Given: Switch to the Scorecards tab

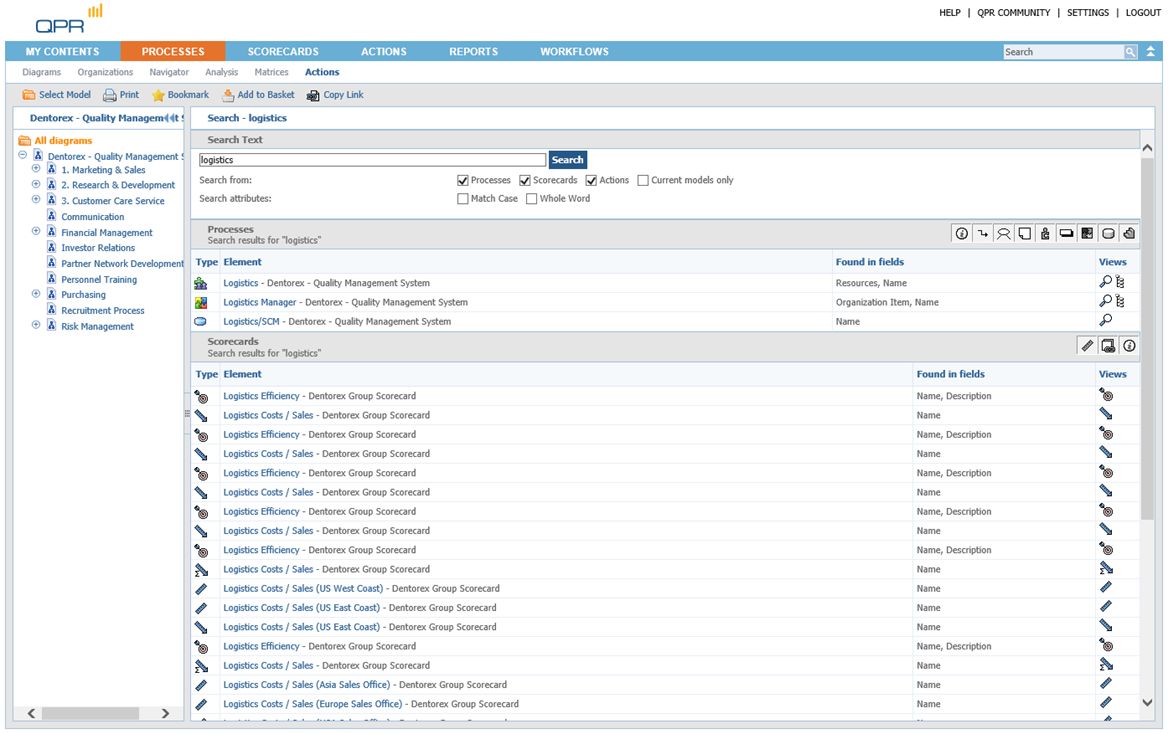Looking at the screenshot, I should coord(283,52).
